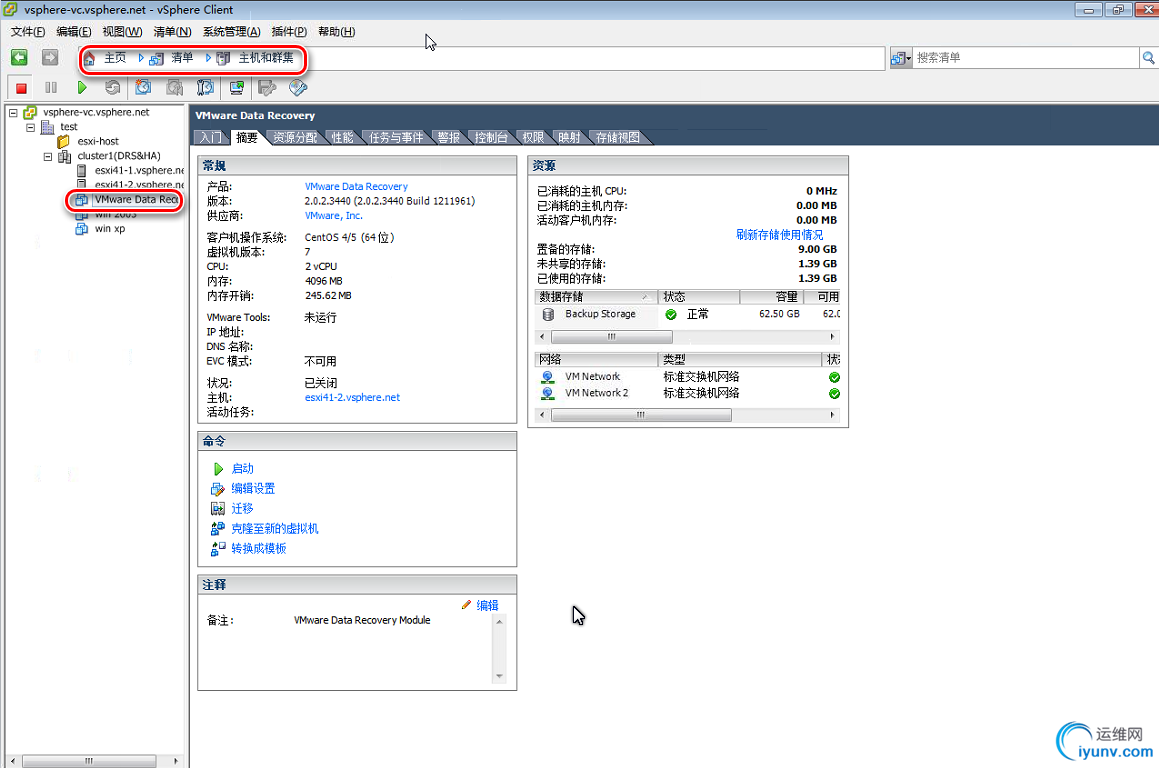Click network list horizontal scrollbar thumb

point(641,415)
